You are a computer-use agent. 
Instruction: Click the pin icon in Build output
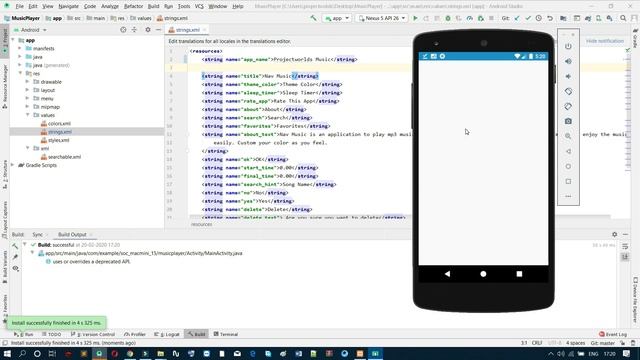16,257
